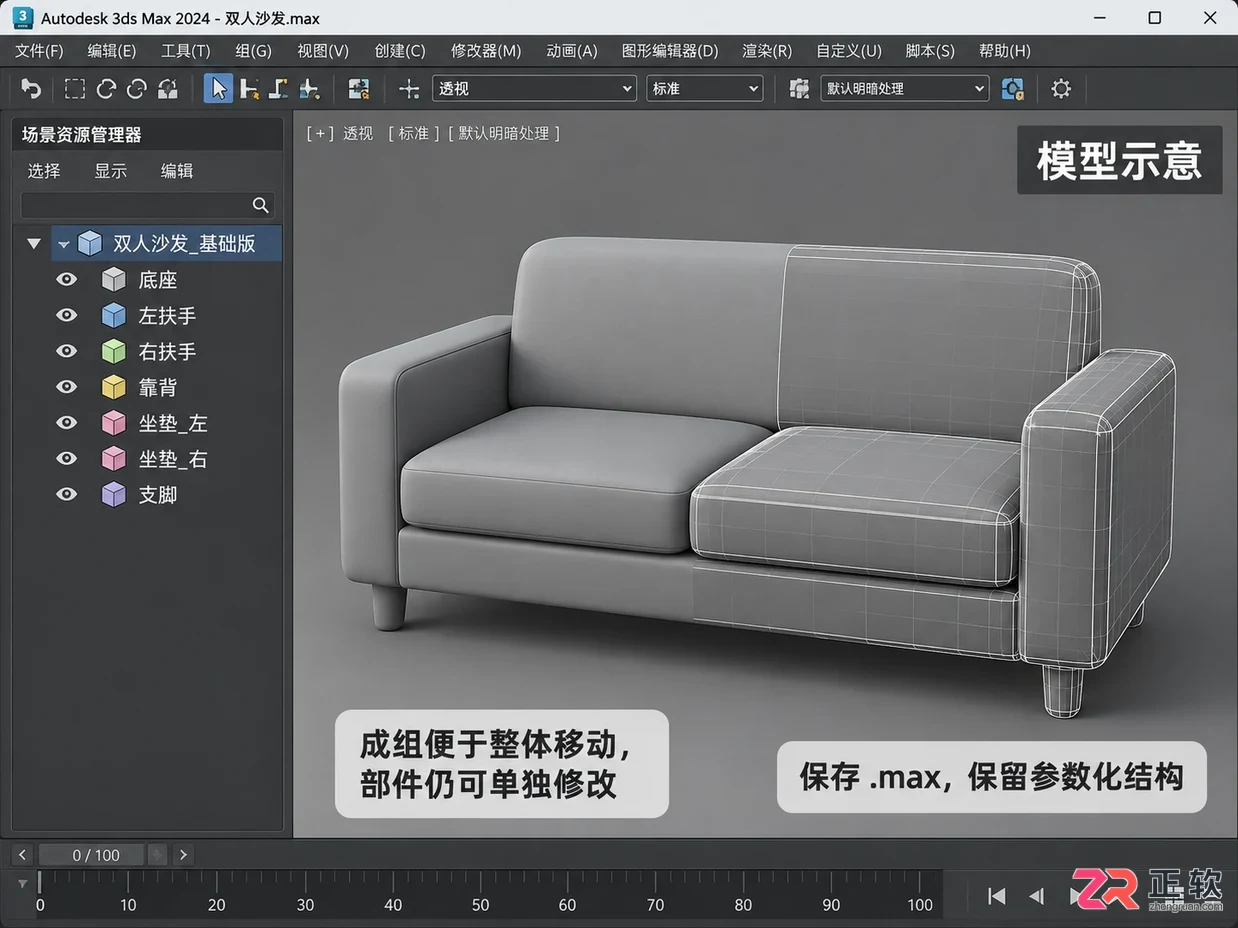Go to previous frame arrow beside 0 / 100
1238x928 pixels.
(23, 855)
